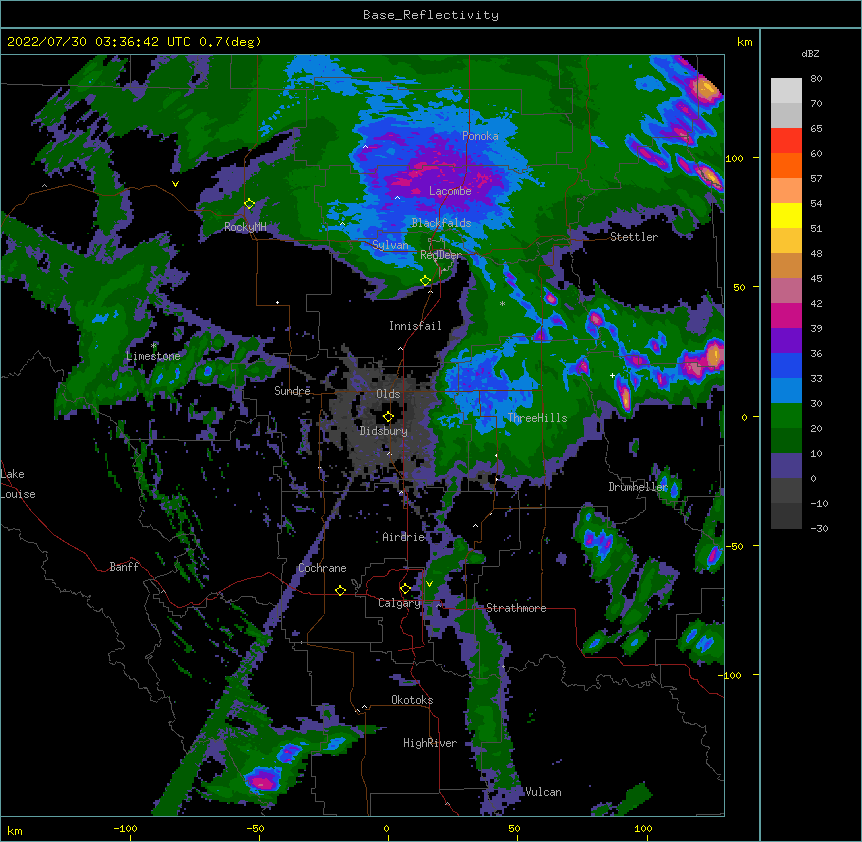Click the Okotoks label
The width and height of the screenshot is (862, 842).
pyautogui.click(x=412, y=700)
